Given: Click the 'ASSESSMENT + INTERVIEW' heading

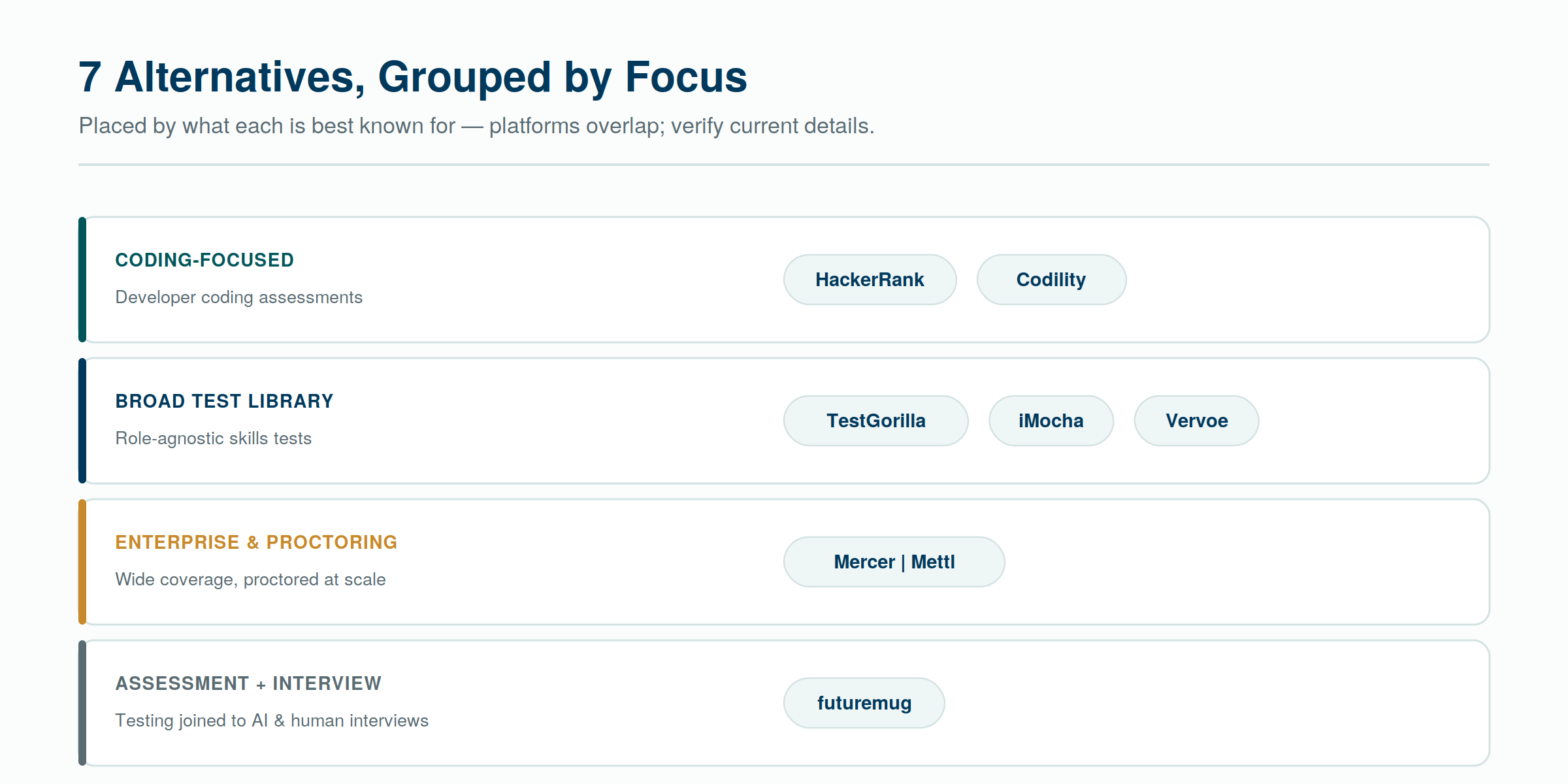Looking at the screenshot, I should [x=248, y=683].
